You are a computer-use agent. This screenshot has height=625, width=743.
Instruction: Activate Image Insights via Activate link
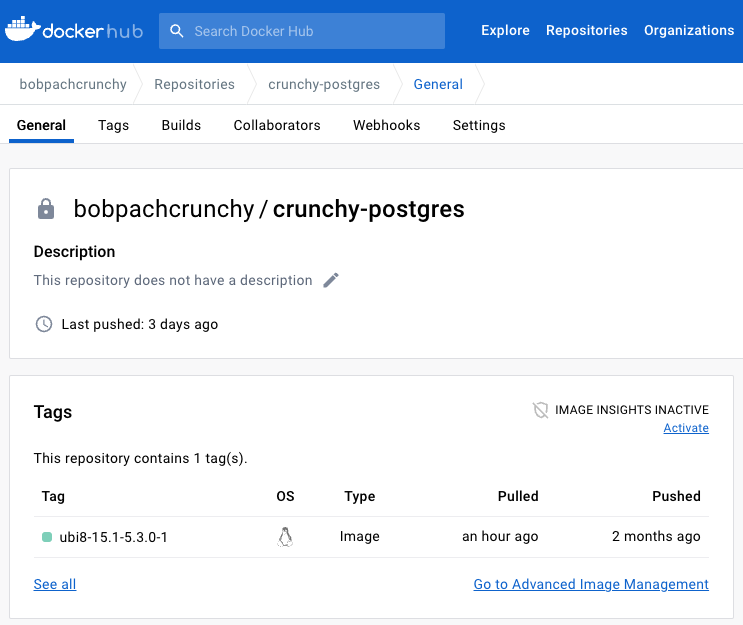(x=686, y=428)
